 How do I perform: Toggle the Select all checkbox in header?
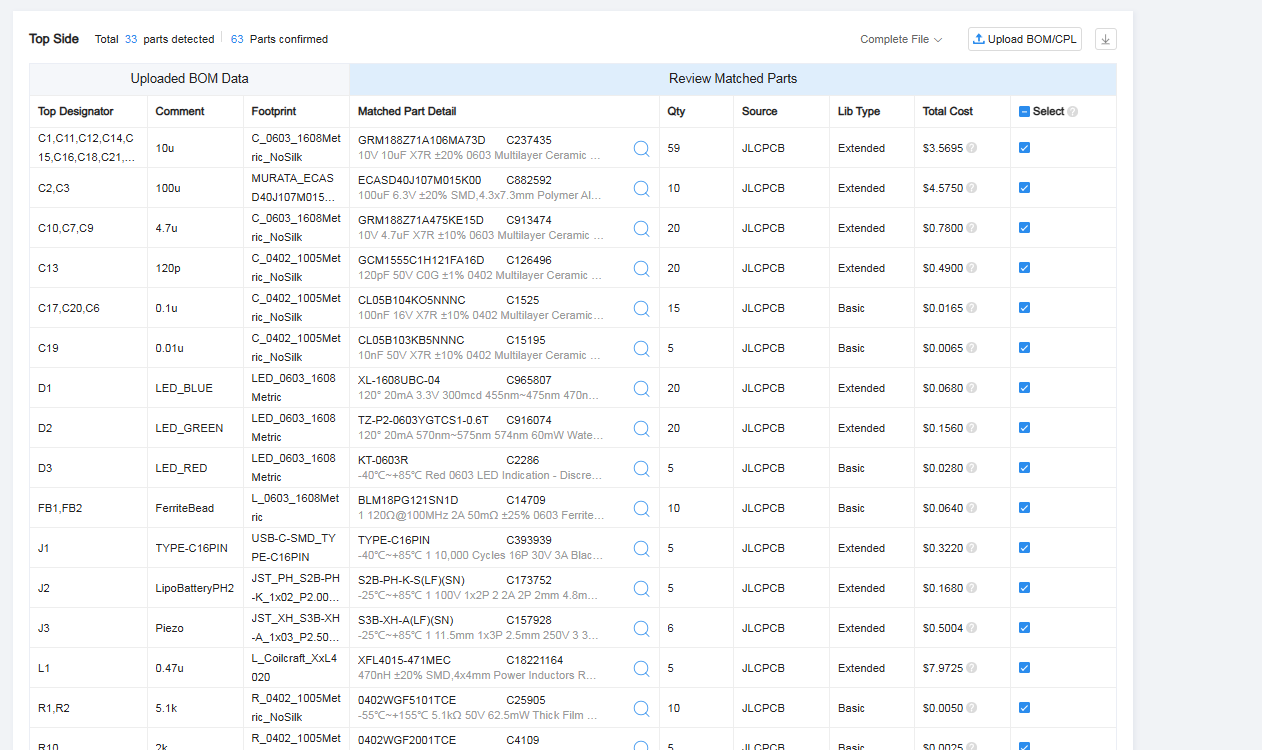point(1024,111)
